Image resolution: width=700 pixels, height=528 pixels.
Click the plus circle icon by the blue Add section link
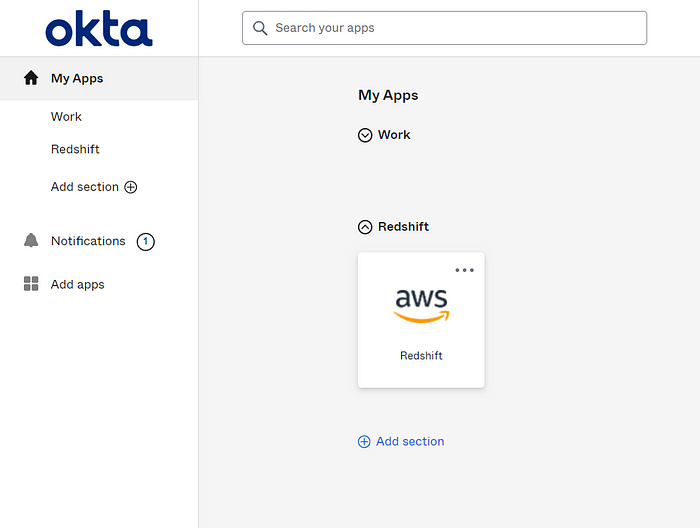pyautogui.click(x=364, y=441)
